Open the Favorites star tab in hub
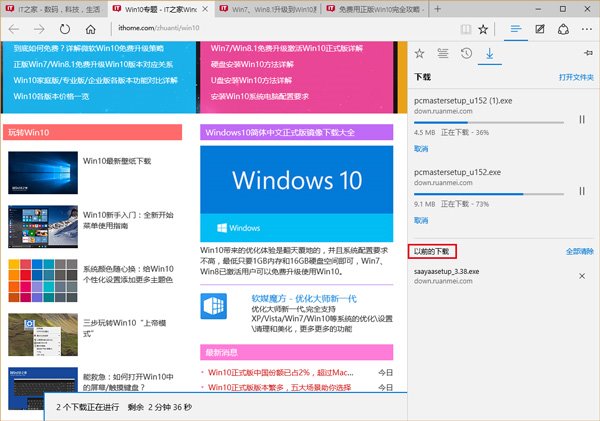 (418, 54)
